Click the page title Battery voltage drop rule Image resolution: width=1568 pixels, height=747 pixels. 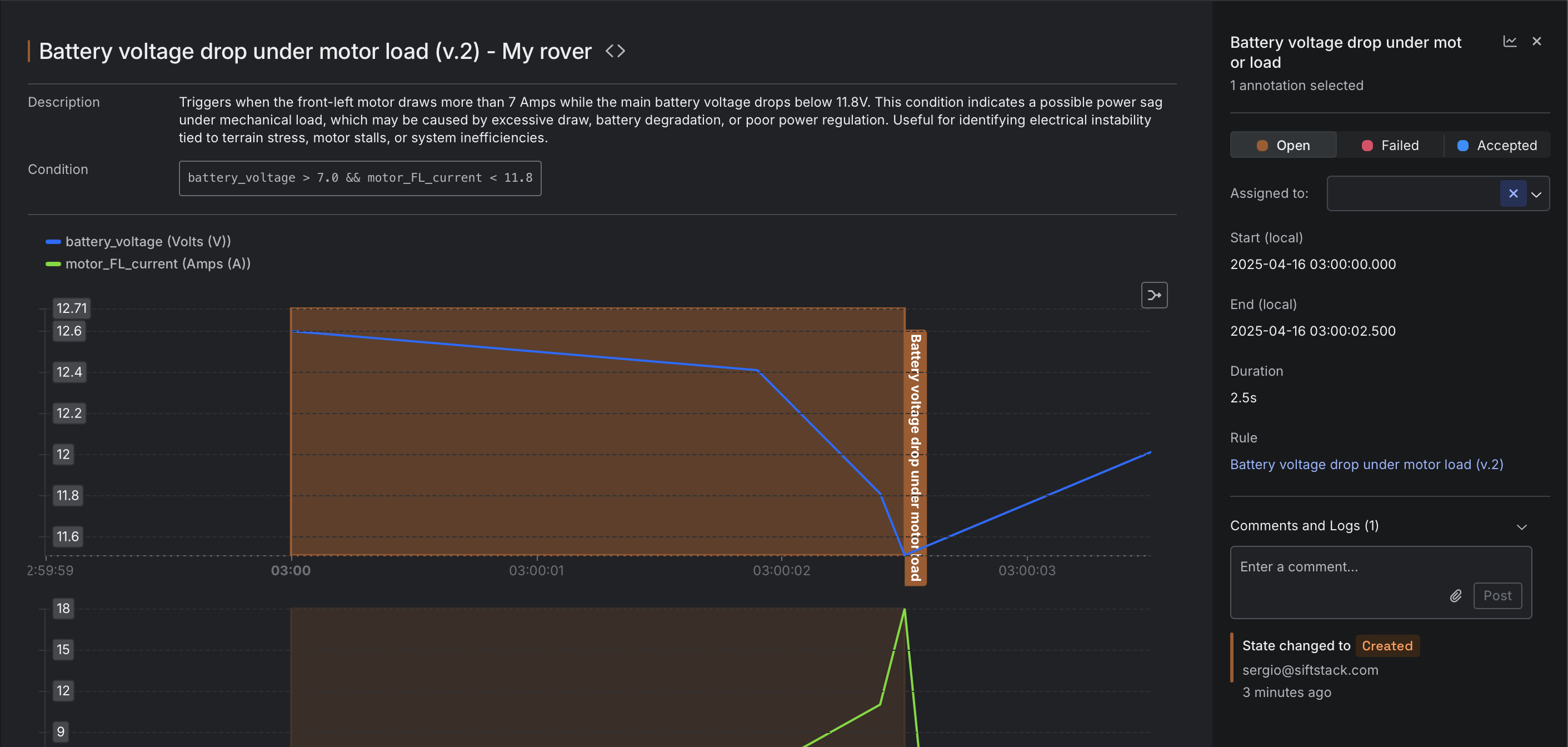pyautogui.click(x=314, y=51)
